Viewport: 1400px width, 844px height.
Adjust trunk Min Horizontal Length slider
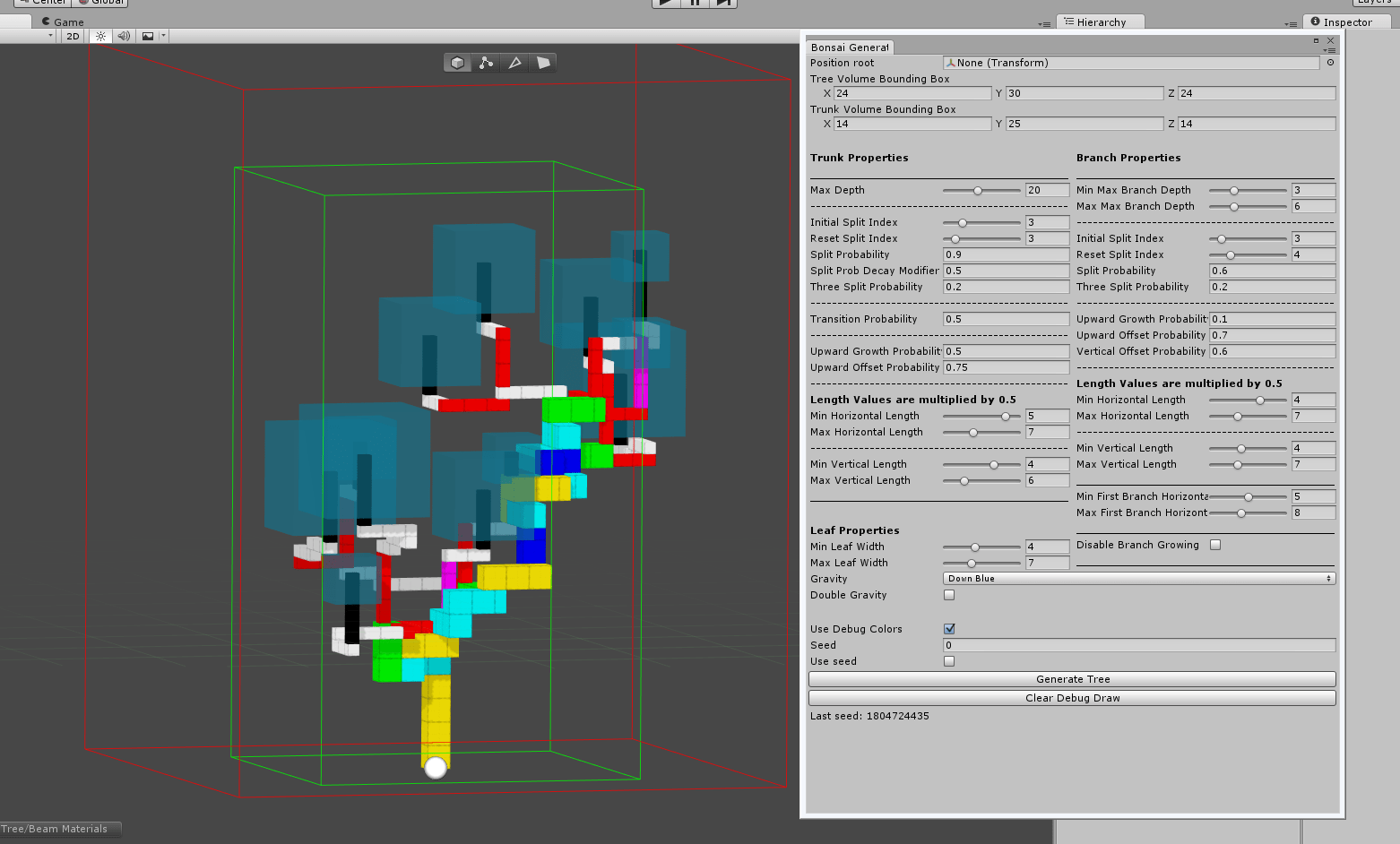coord(981,416)
